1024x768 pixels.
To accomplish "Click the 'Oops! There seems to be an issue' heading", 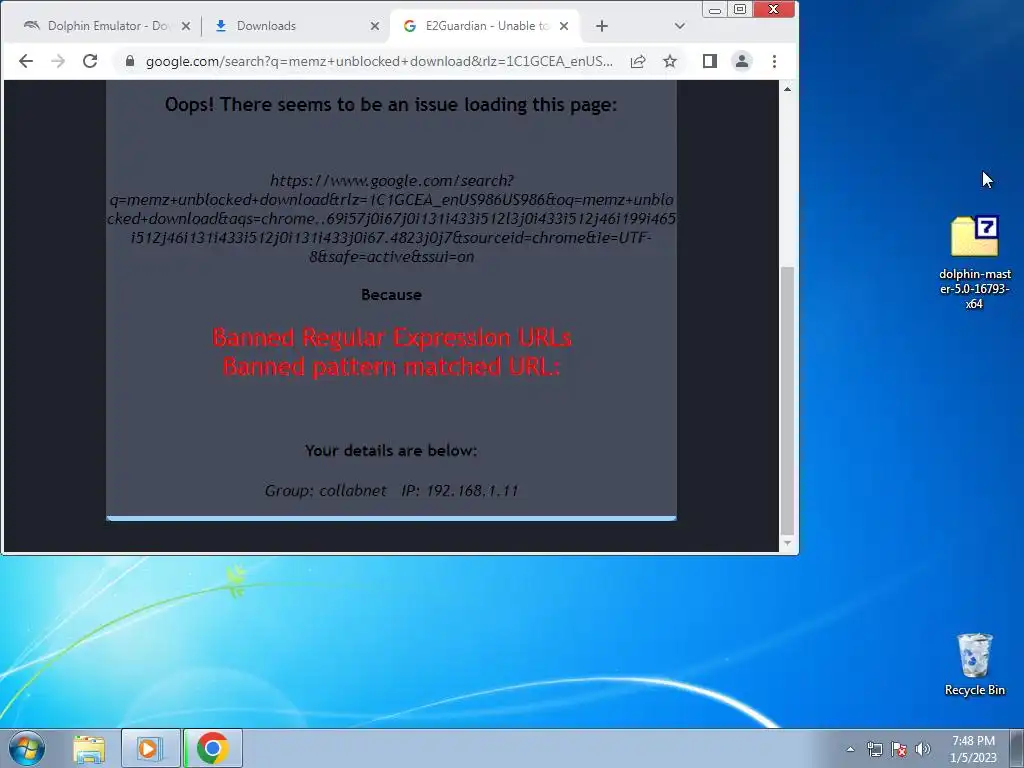I will click(x=391, y=104).
